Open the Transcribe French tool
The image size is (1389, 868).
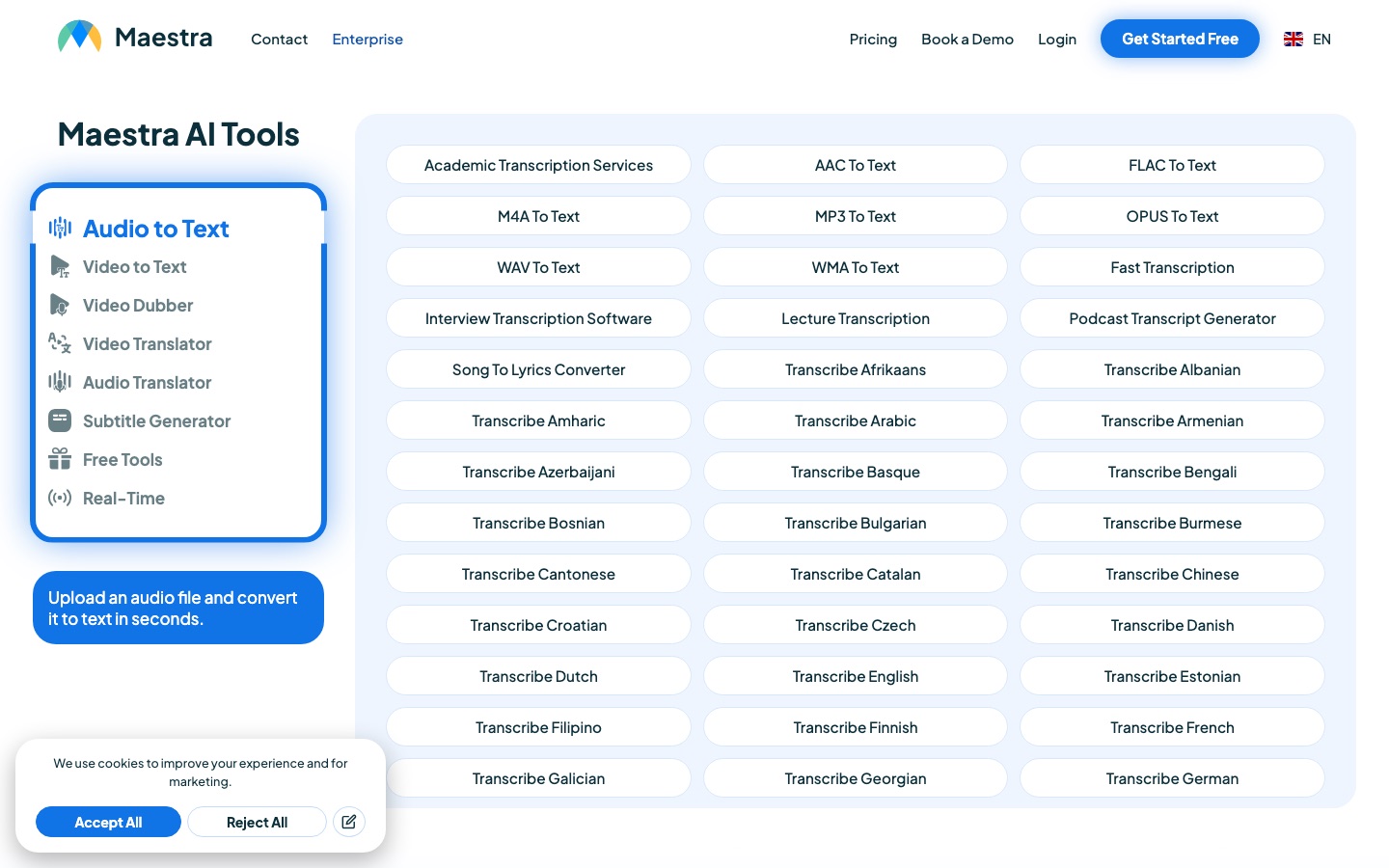1172,727
